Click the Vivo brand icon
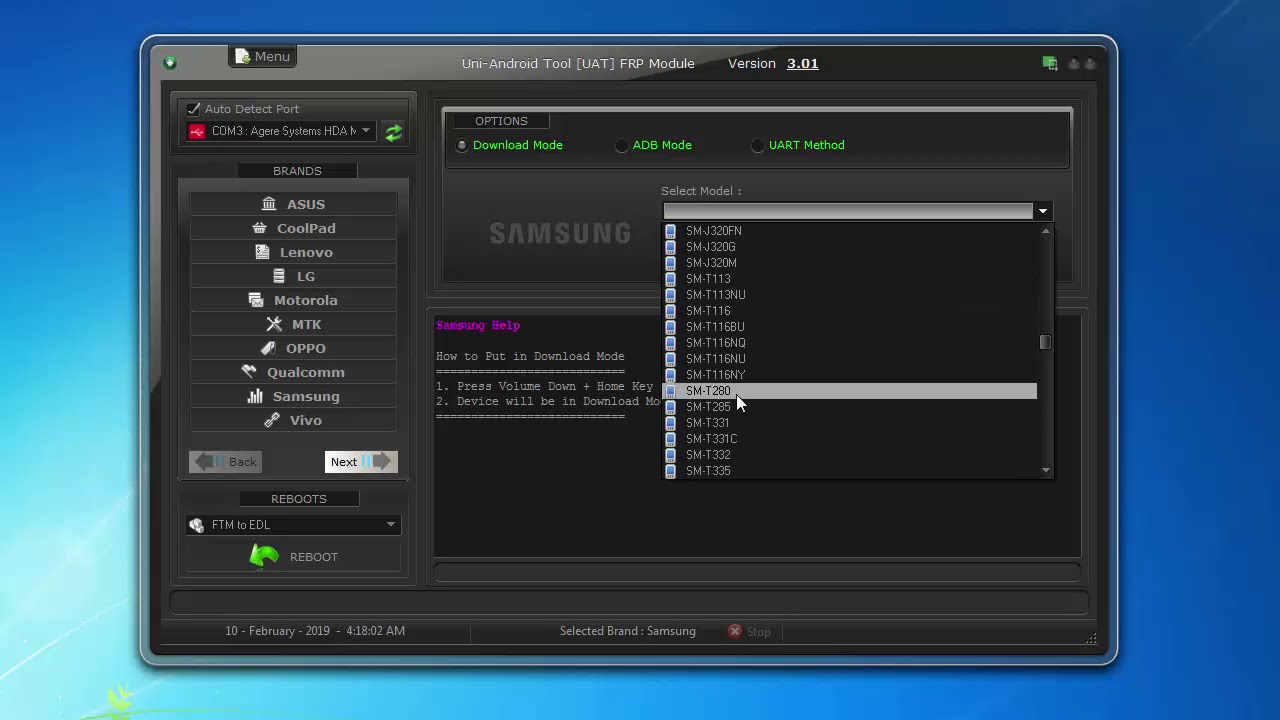 [272, 420]
